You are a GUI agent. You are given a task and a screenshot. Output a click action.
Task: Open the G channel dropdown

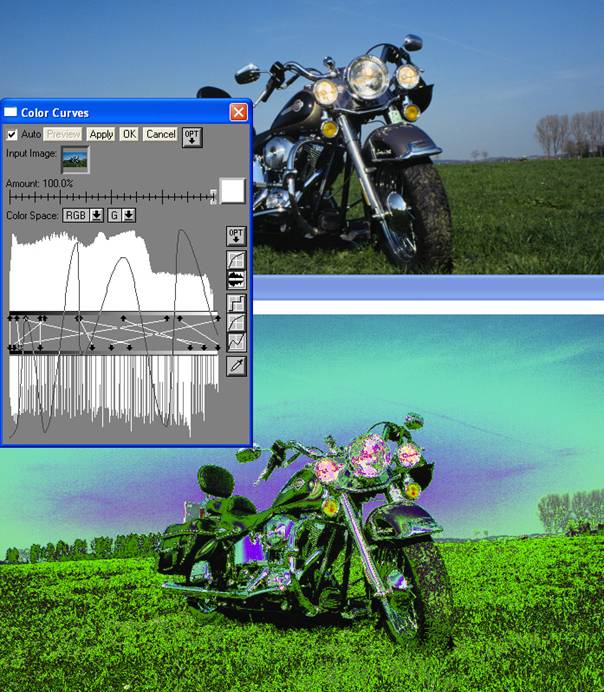[121, 215]
